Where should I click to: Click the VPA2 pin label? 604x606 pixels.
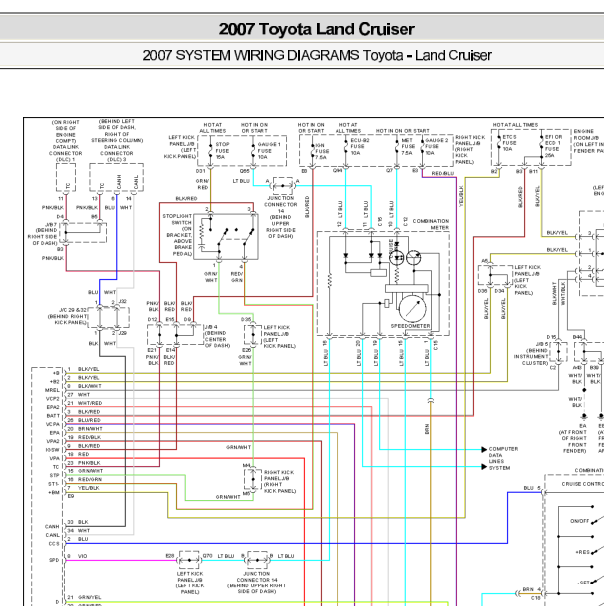53,441
